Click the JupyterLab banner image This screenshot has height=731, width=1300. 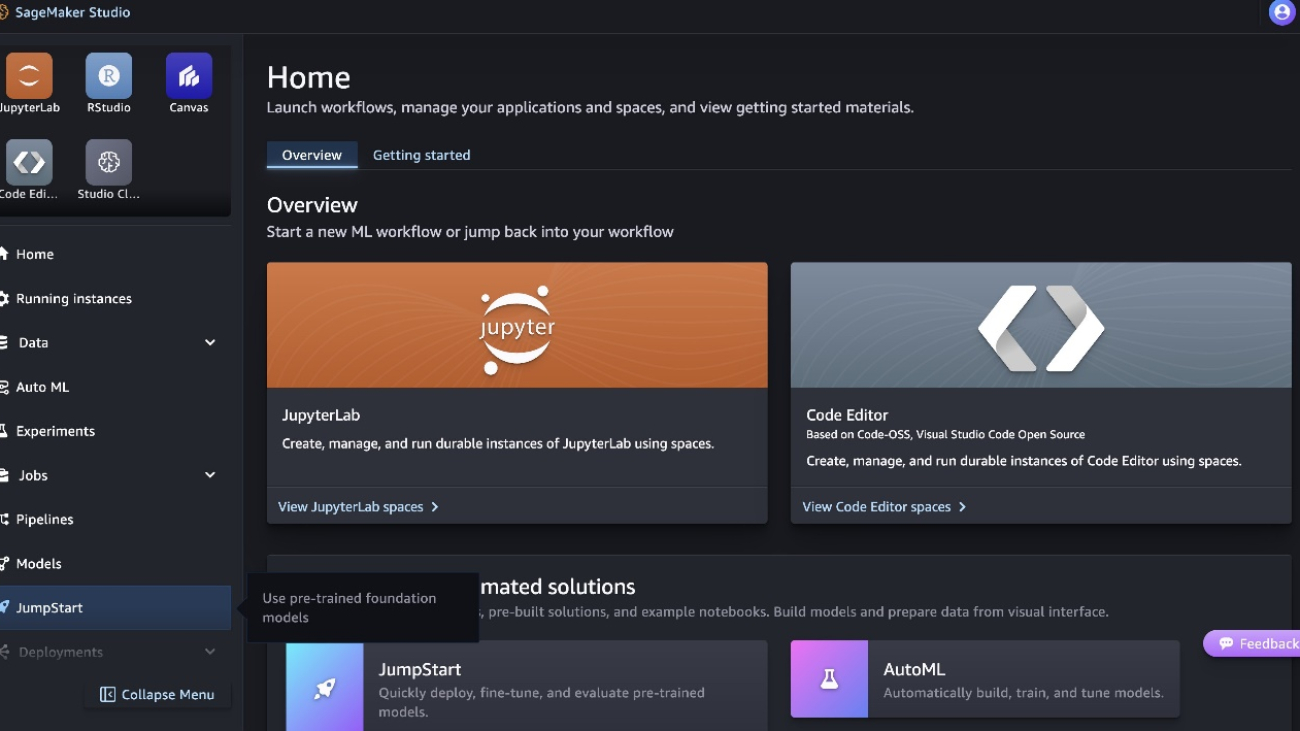[x=517, y=325]
